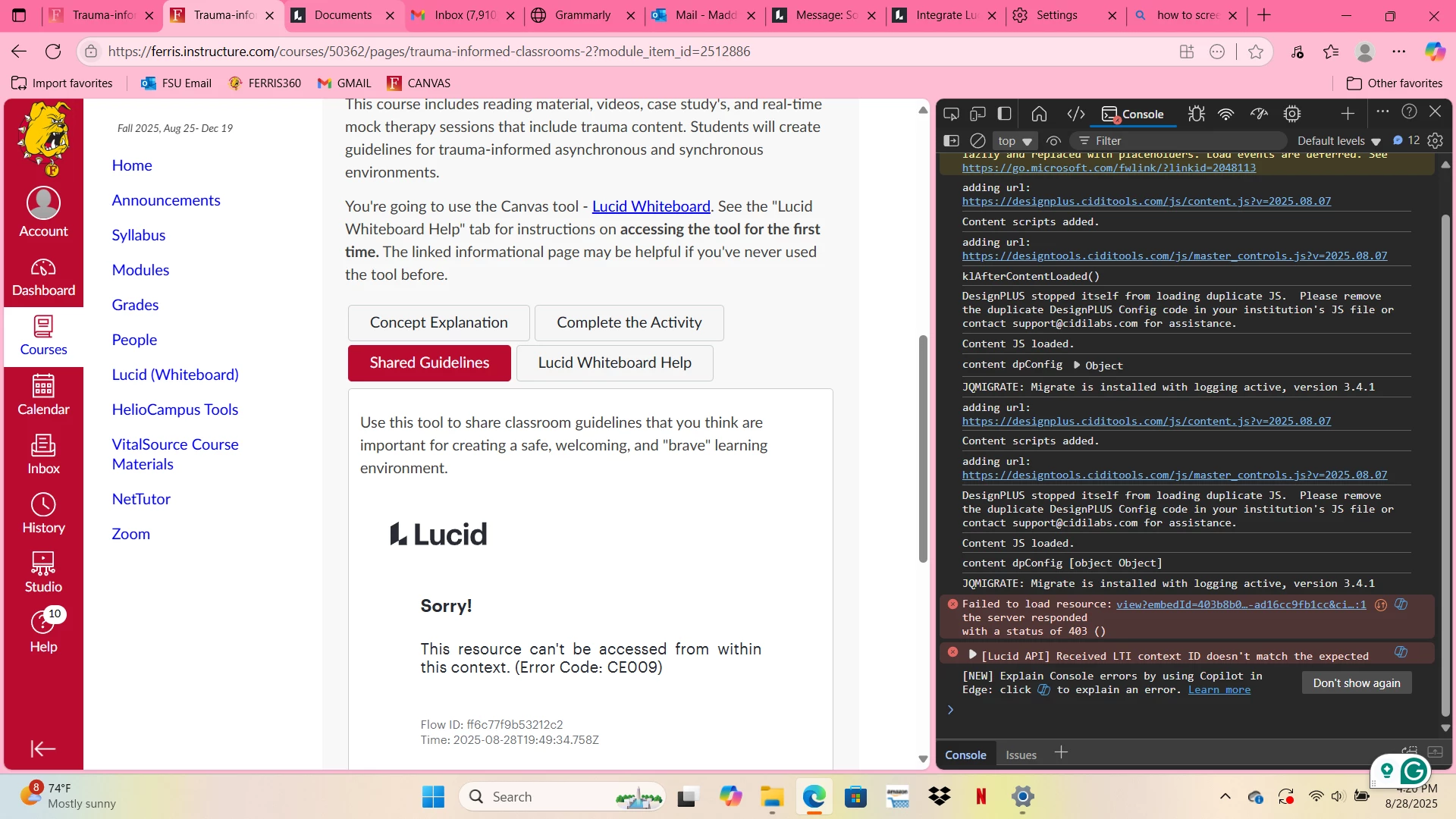Open the Memory chip icon panel
The width and height of the screenshot is (1456, 819).
tap(1292, 114)
